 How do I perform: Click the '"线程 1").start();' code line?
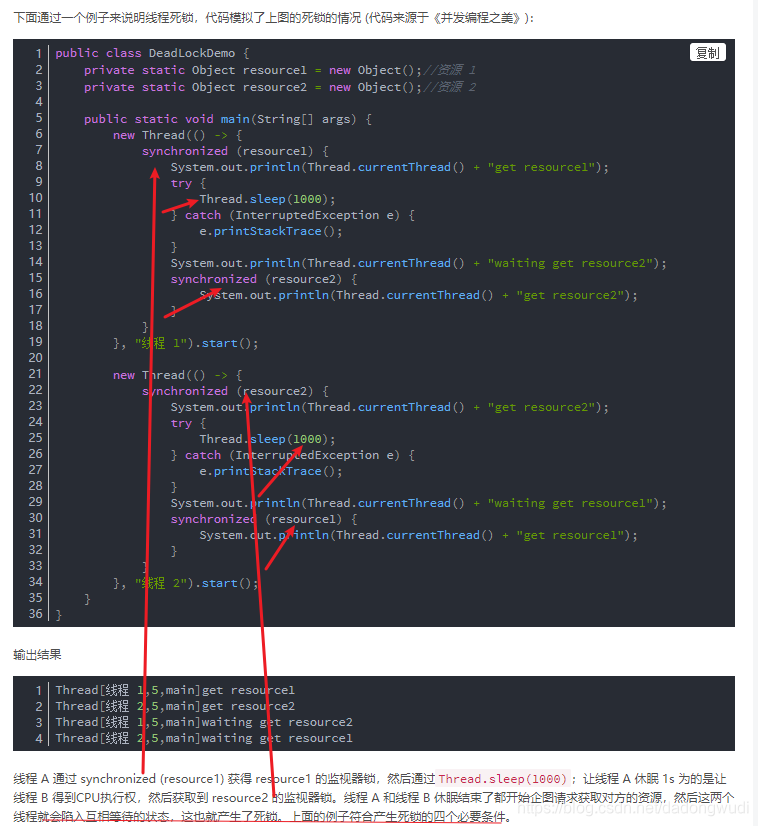click(x=186, y=343)
